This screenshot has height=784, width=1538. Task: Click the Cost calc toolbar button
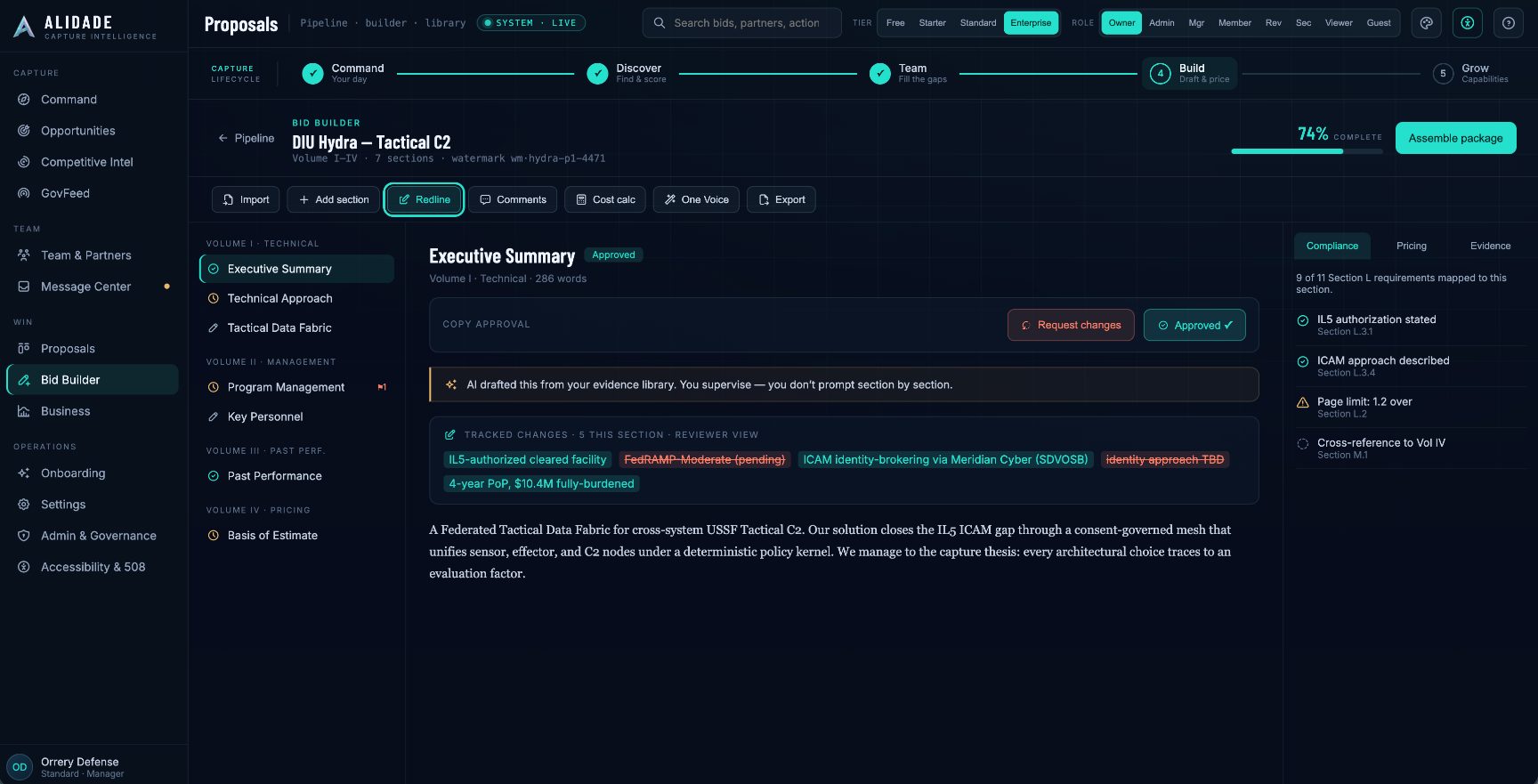605,199
